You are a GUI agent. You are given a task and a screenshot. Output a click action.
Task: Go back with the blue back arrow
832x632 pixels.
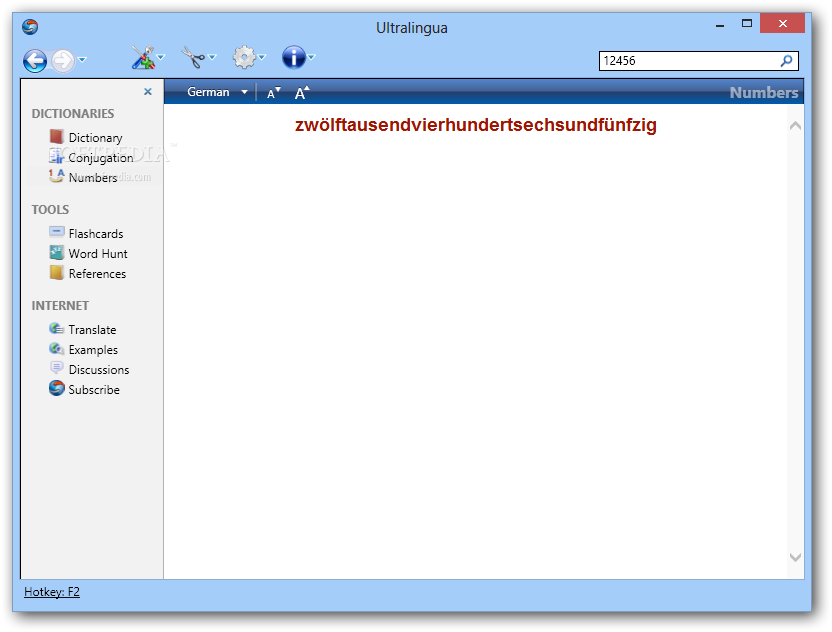(x=35, y=60)
